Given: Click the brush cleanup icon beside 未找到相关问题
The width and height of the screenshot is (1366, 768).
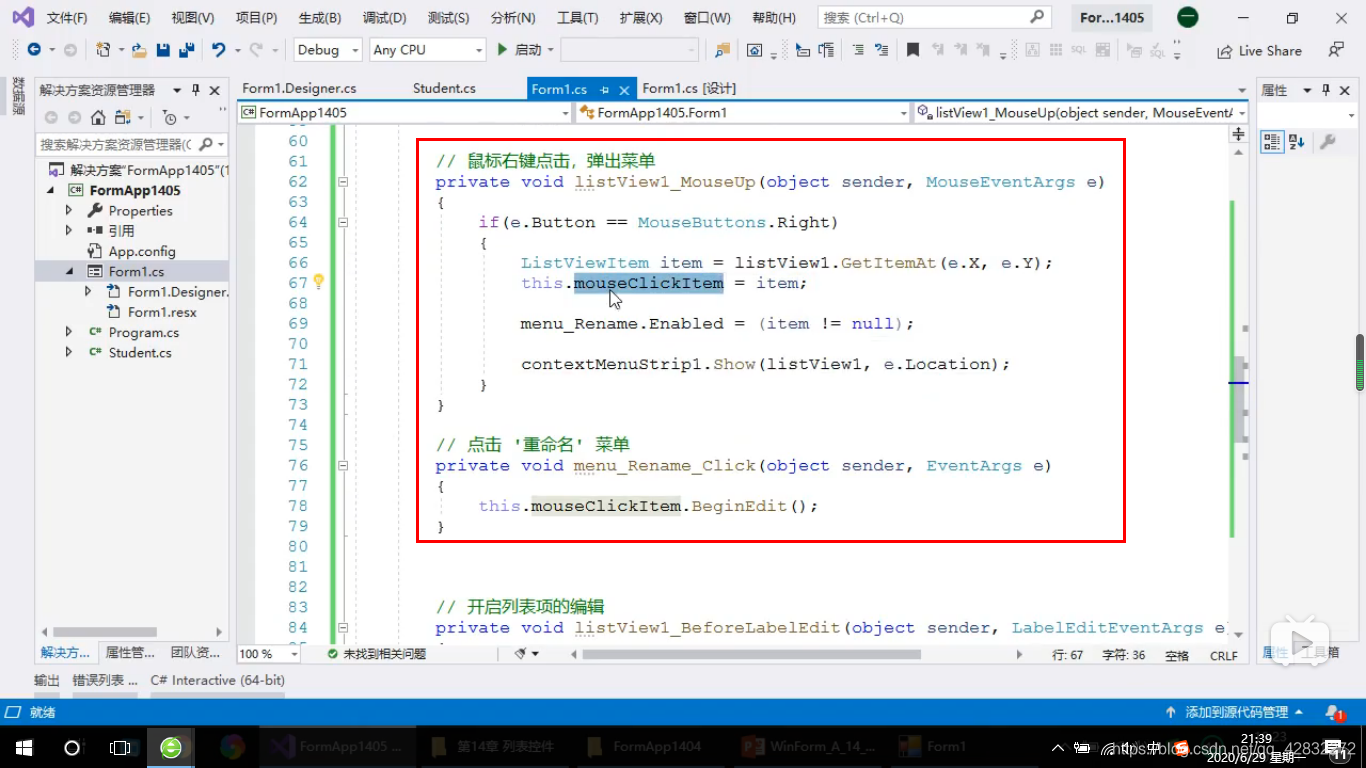Looking at the screenshot, I should pyautogui.click(x=521, y=654).
